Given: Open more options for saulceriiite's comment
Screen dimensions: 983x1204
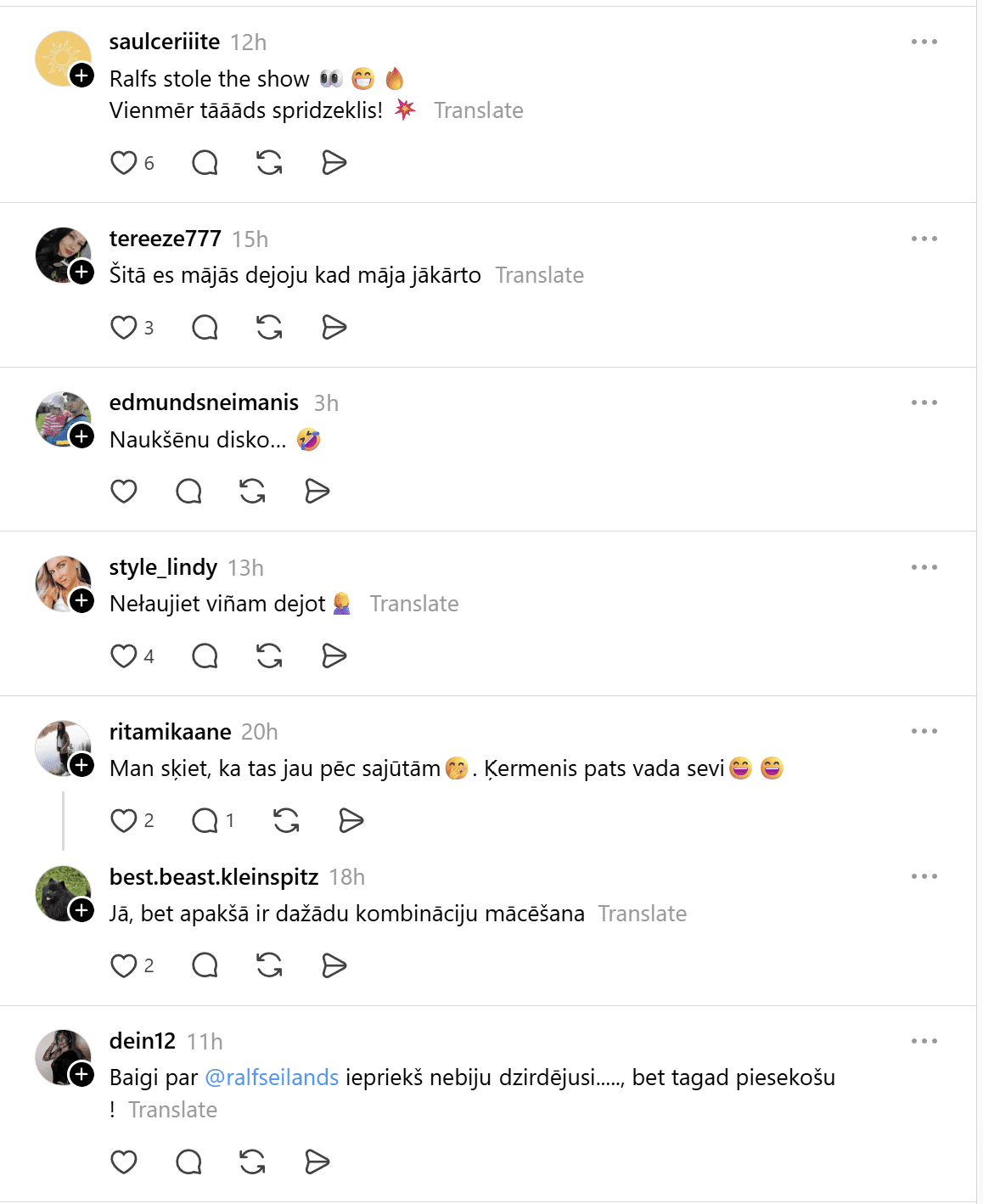Looking at the screenshot, I should coord(924,42).
